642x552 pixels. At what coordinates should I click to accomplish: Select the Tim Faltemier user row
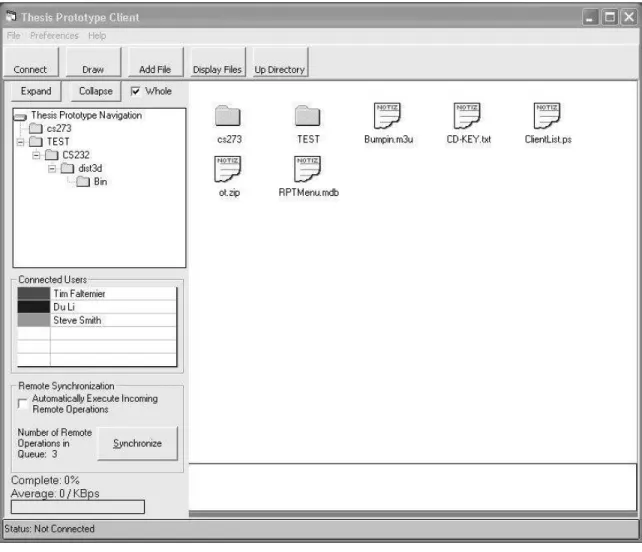pyautogui.click(x=97, y=294)
